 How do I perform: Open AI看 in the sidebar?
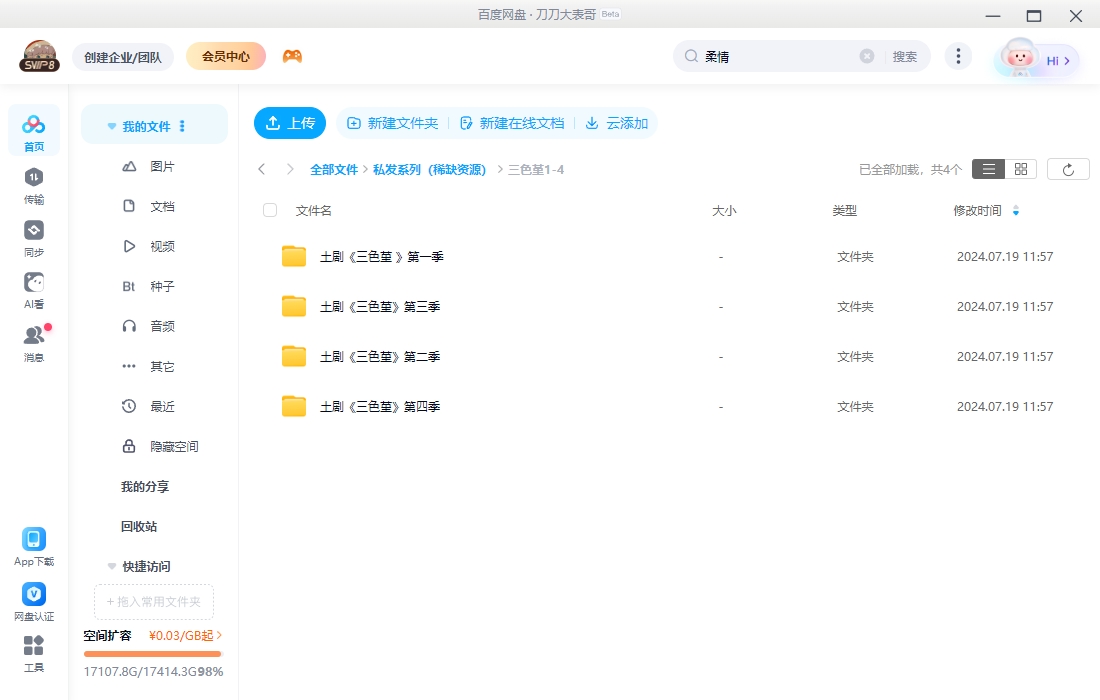point(34,290)
